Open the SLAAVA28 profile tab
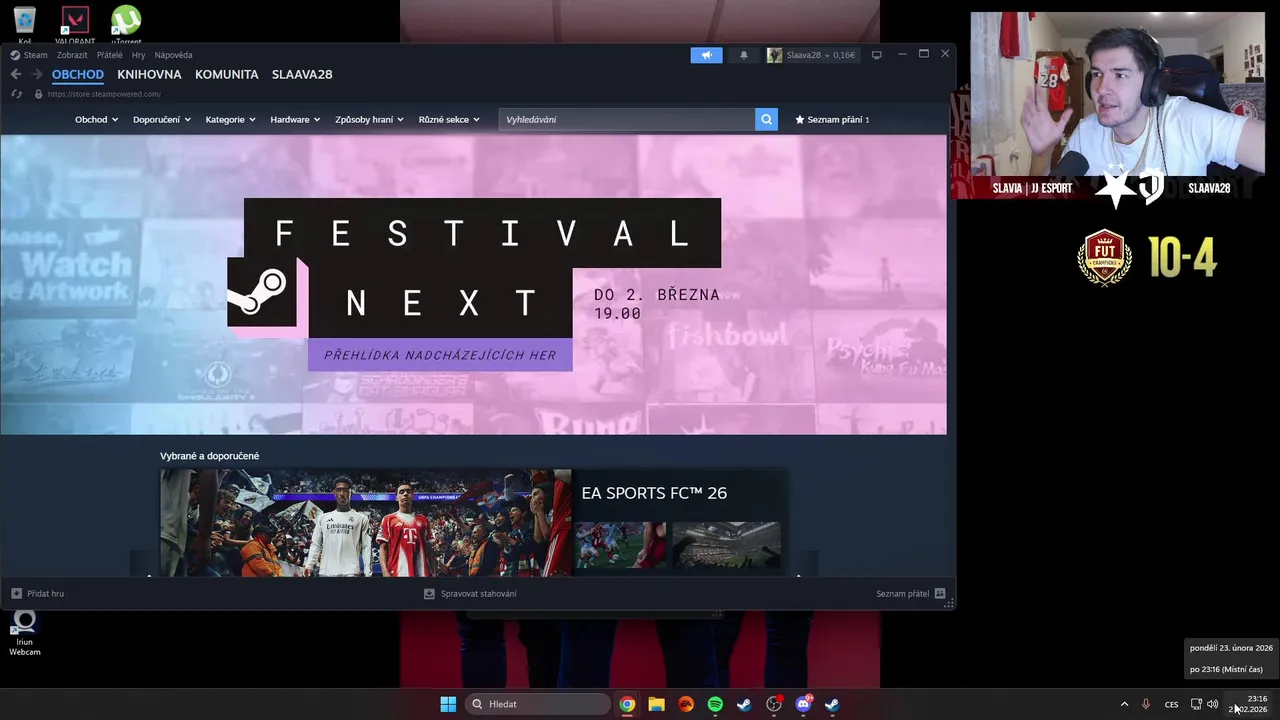The height and width of the screenshot is (720, 1280). coord(302,74)
